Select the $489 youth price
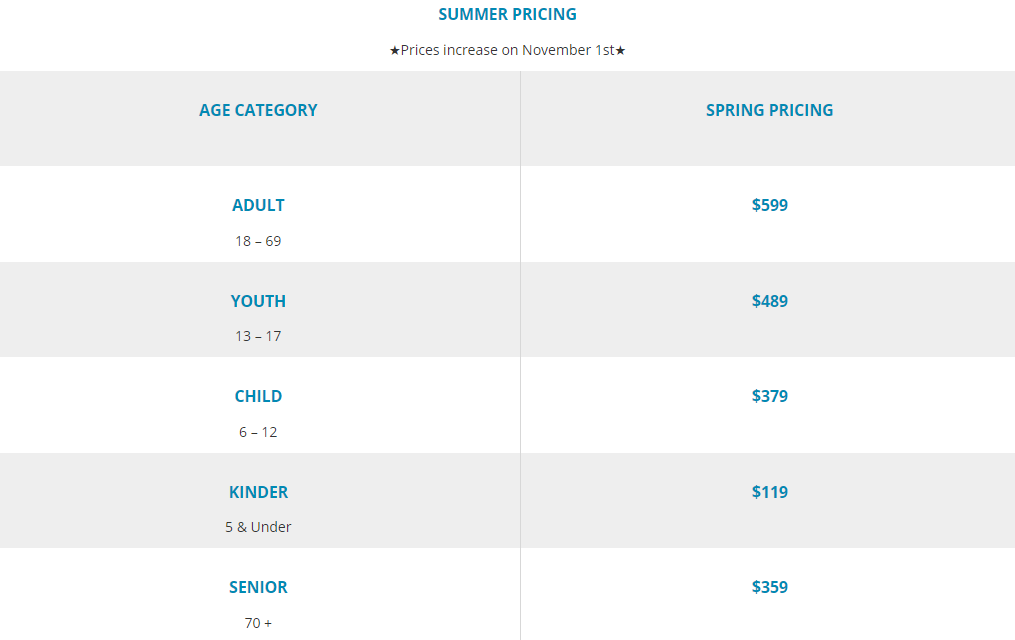This screenshot has height=640, width=1015. pyautogui.click(x=769, y=301)
